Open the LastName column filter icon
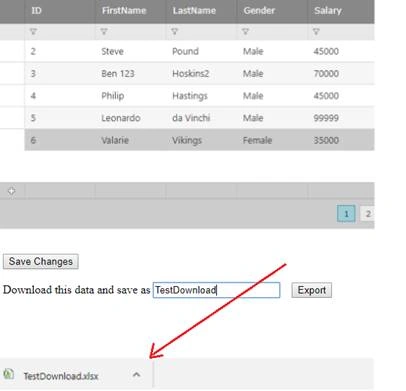 click(x=175, y=32)
